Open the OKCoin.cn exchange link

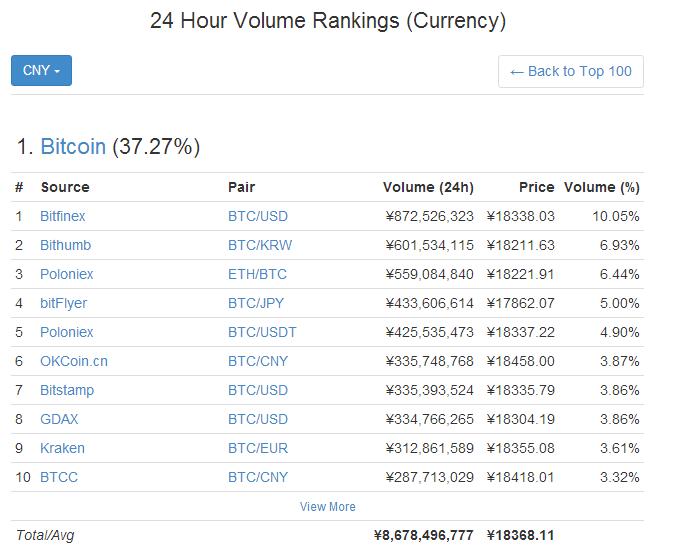pos(74,361)
